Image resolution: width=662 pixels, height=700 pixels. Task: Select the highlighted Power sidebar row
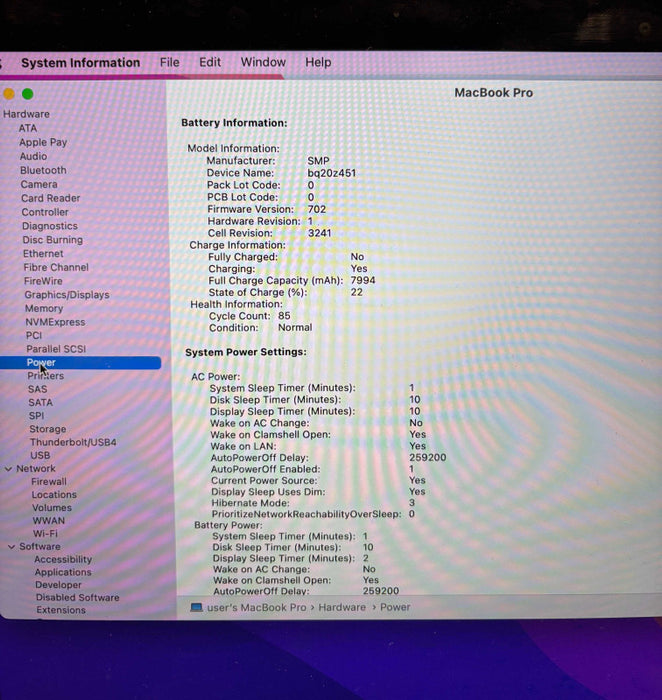pyautogui.click(x=80, y=362)
